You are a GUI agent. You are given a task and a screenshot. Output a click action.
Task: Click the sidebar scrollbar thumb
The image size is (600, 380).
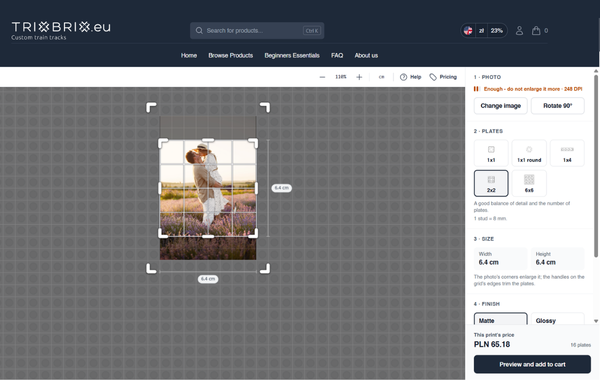click(x=596, y=166)
